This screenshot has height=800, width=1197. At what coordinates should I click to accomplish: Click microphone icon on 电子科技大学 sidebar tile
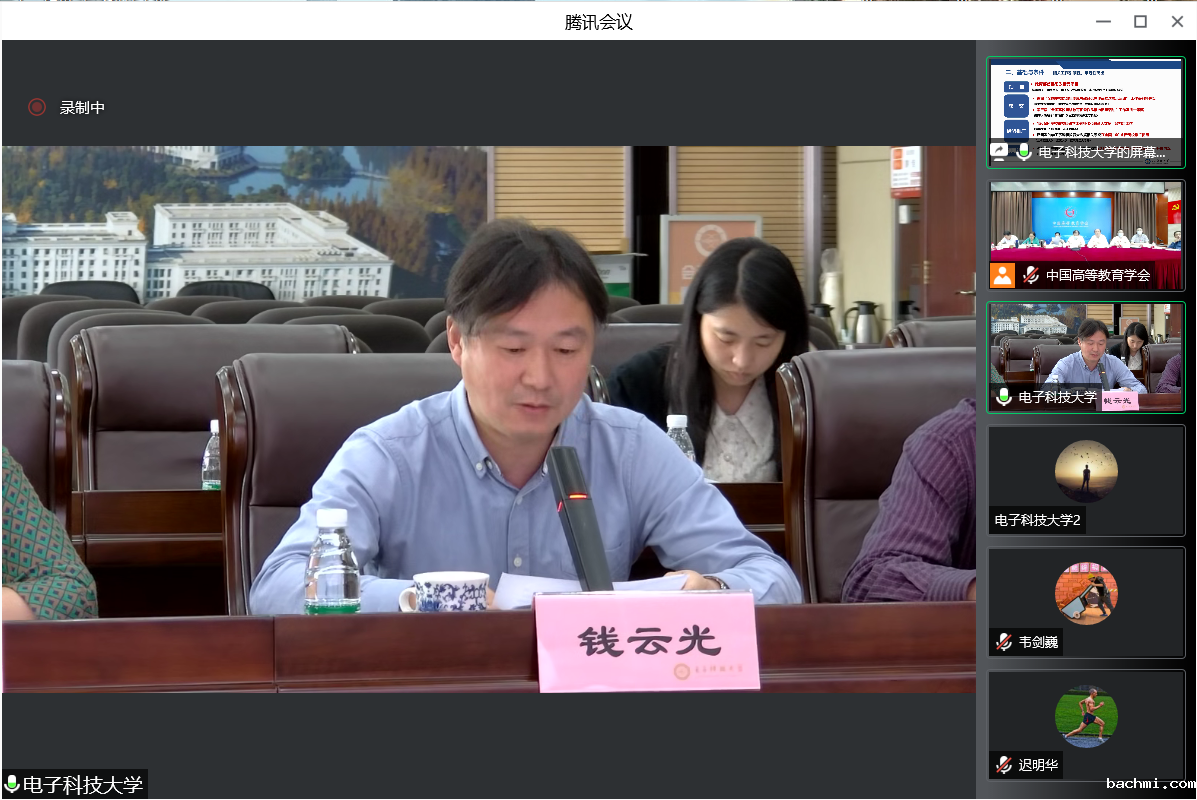tap(1004, 397)
